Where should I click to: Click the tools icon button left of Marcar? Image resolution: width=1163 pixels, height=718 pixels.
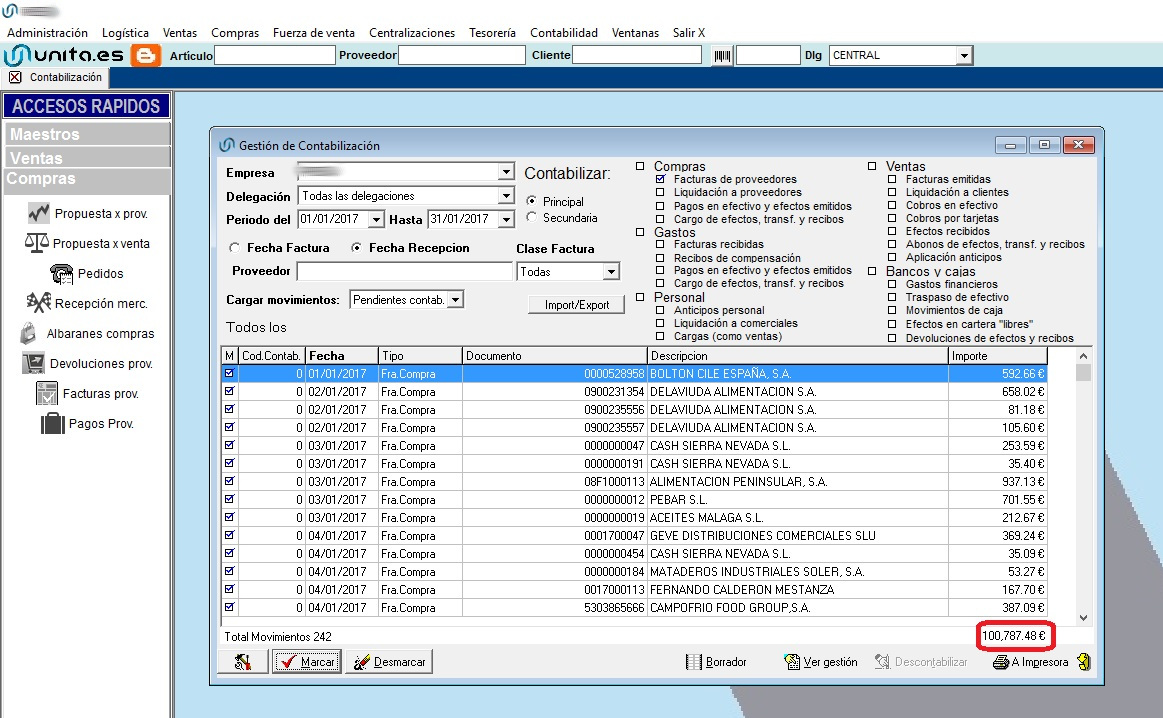coord(243,662)
